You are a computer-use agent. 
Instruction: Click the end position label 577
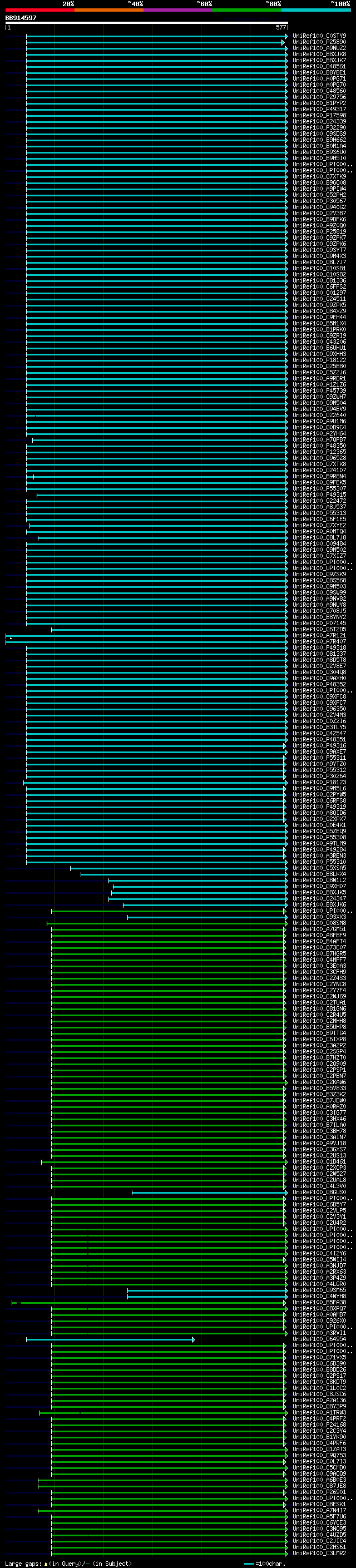pyautogui.click(x=280, y=27)
